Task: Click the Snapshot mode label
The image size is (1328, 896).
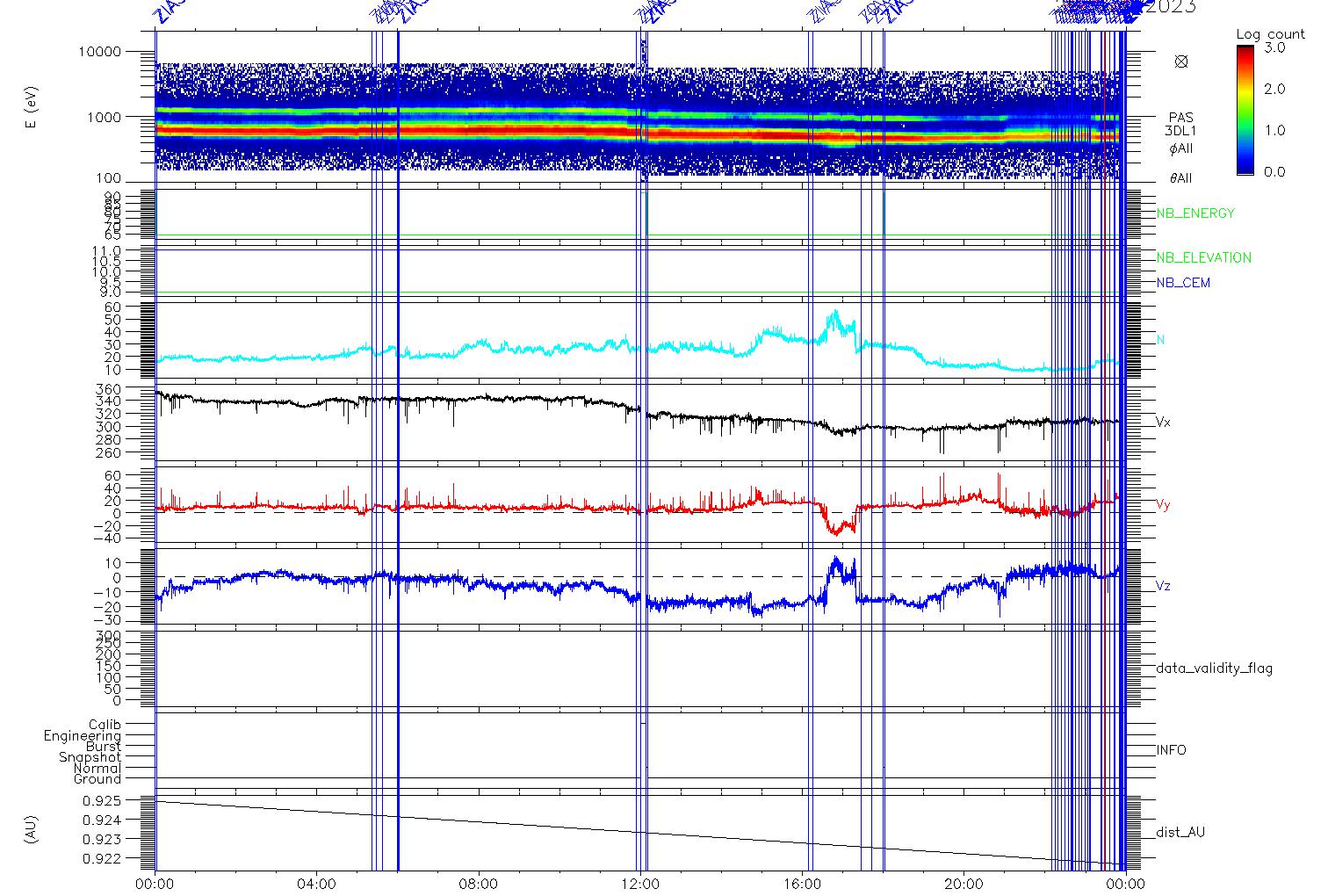Action: tap(90, 757)
